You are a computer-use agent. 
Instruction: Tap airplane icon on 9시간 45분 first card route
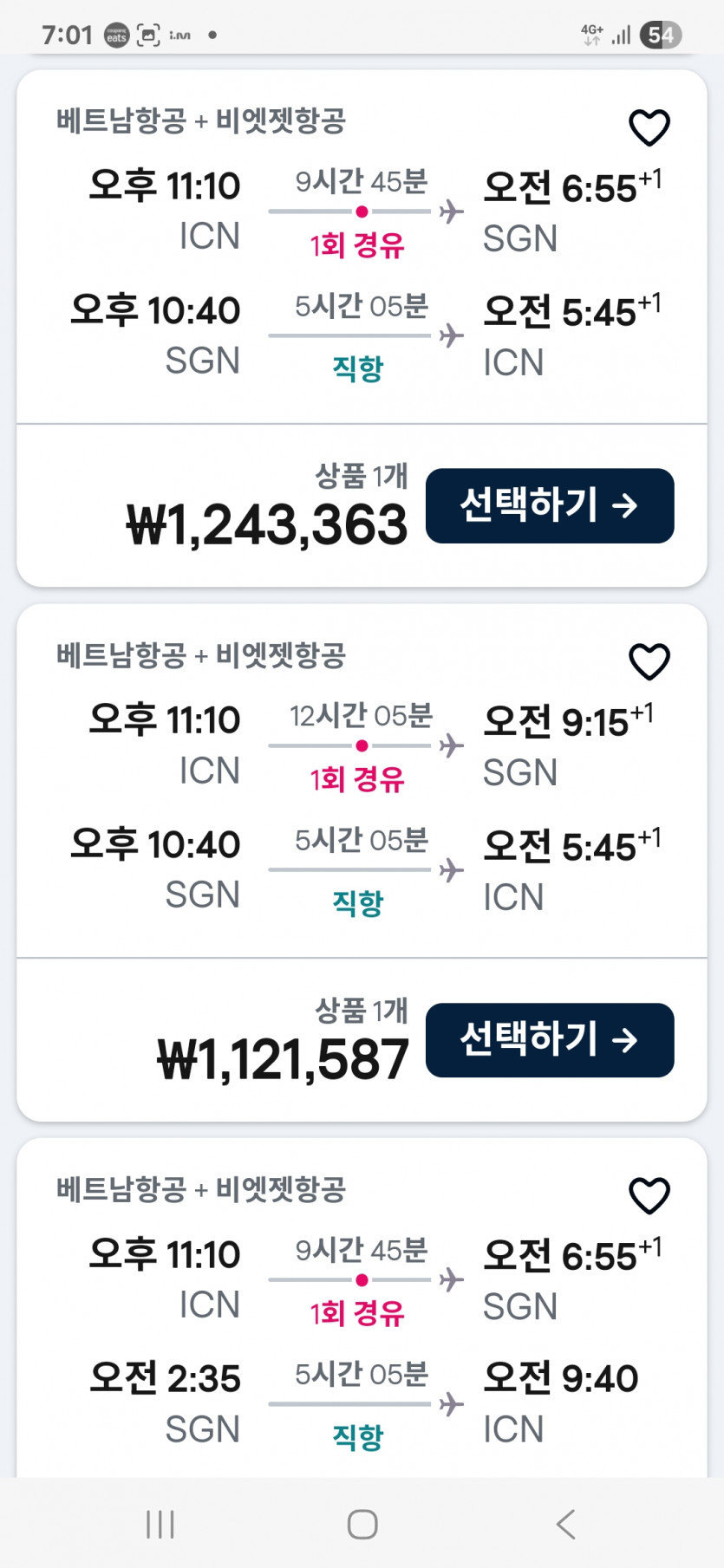(x=451, y=211)
